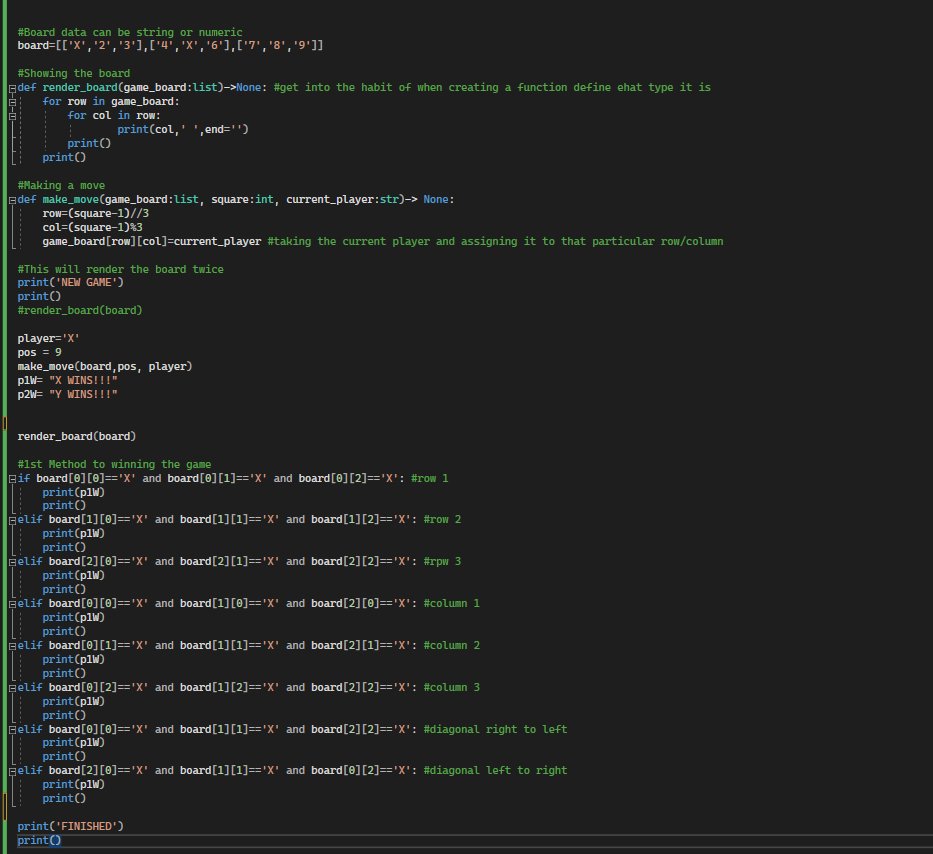Click the 'col=(square-1)%3' line
933x854 pixels.
click(x=92, y=227)
